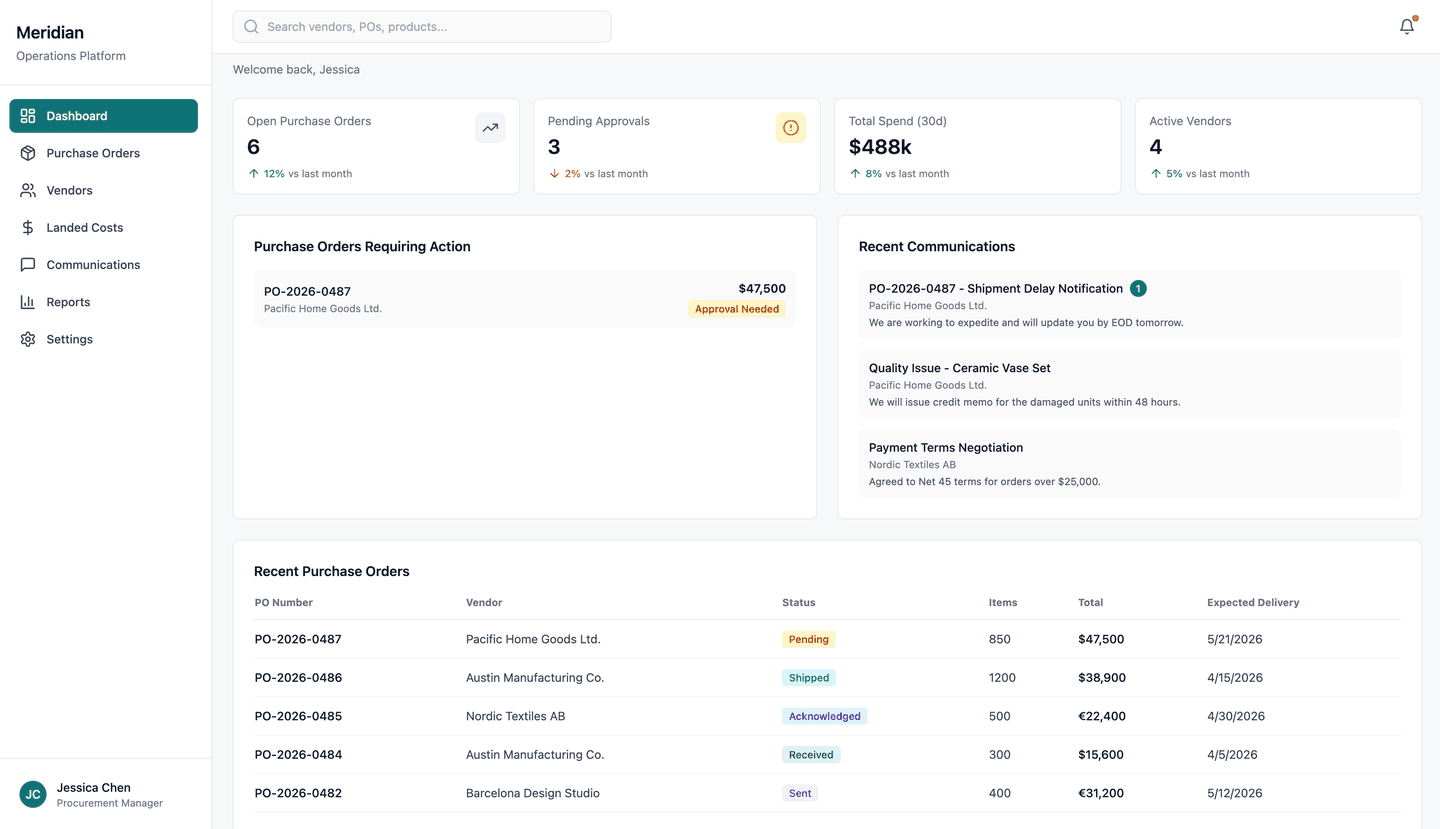Navigate to the Vendors section
Screen dimensions: 1440x829
(x=69, y=190)
